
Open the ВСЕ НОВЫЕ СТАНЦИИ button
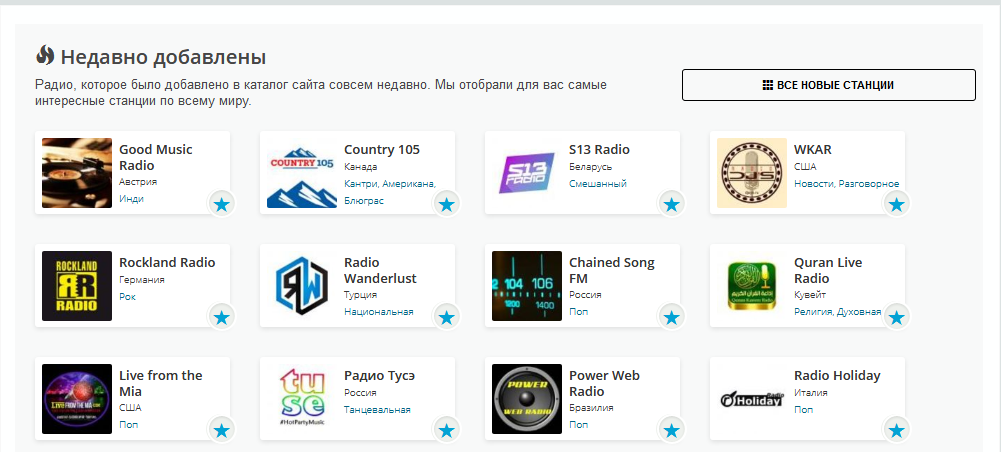click(829, 85)
